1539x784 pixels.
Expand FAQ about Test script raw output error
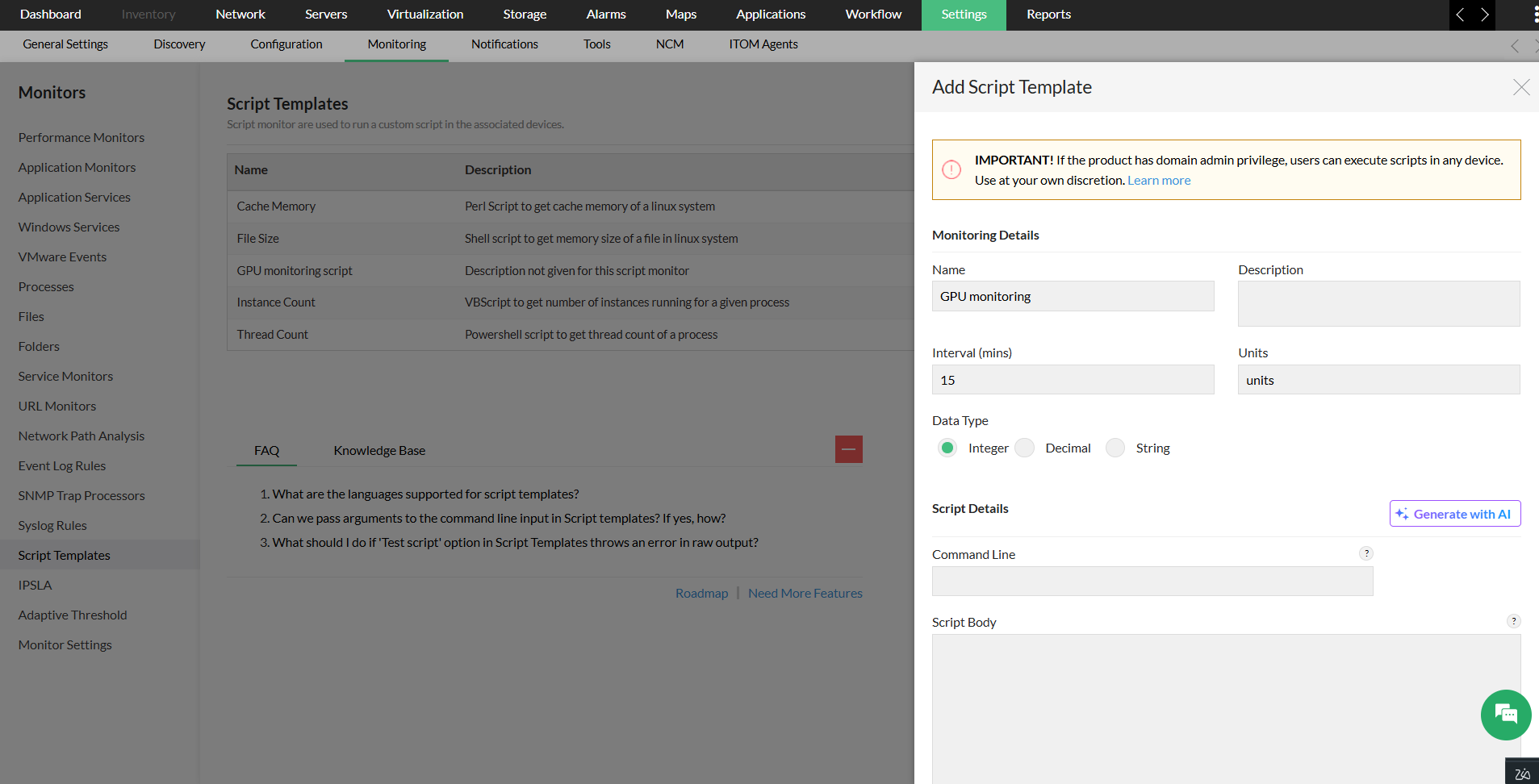pyautogui.click(x=515, y=543)
